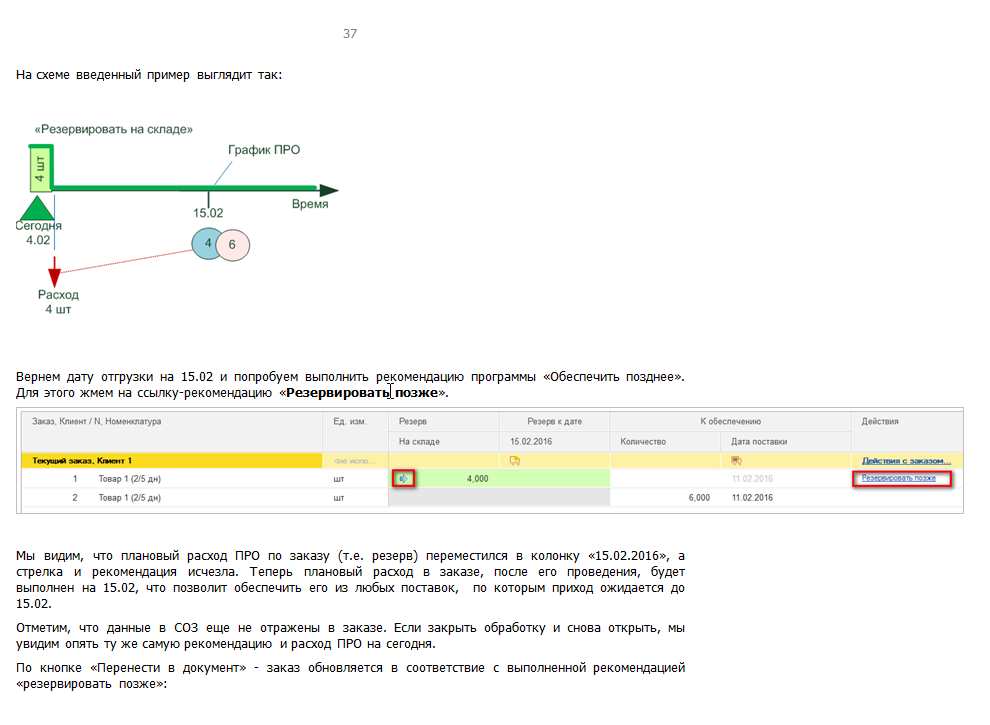Click the 6,000 quantity cell

click(699, 498)
